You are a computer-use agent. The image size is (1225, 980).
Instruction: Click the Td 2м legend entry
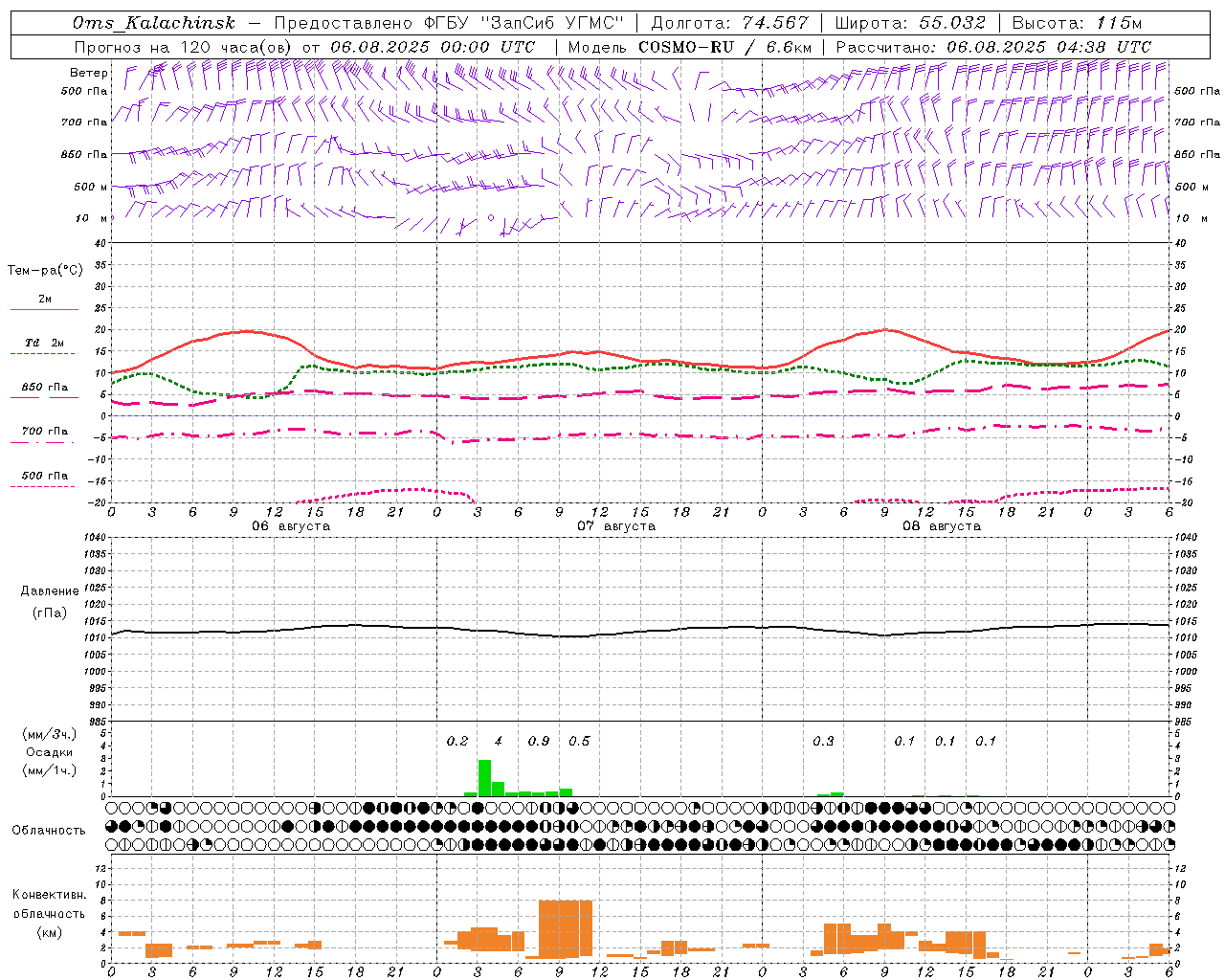point(44,343)
